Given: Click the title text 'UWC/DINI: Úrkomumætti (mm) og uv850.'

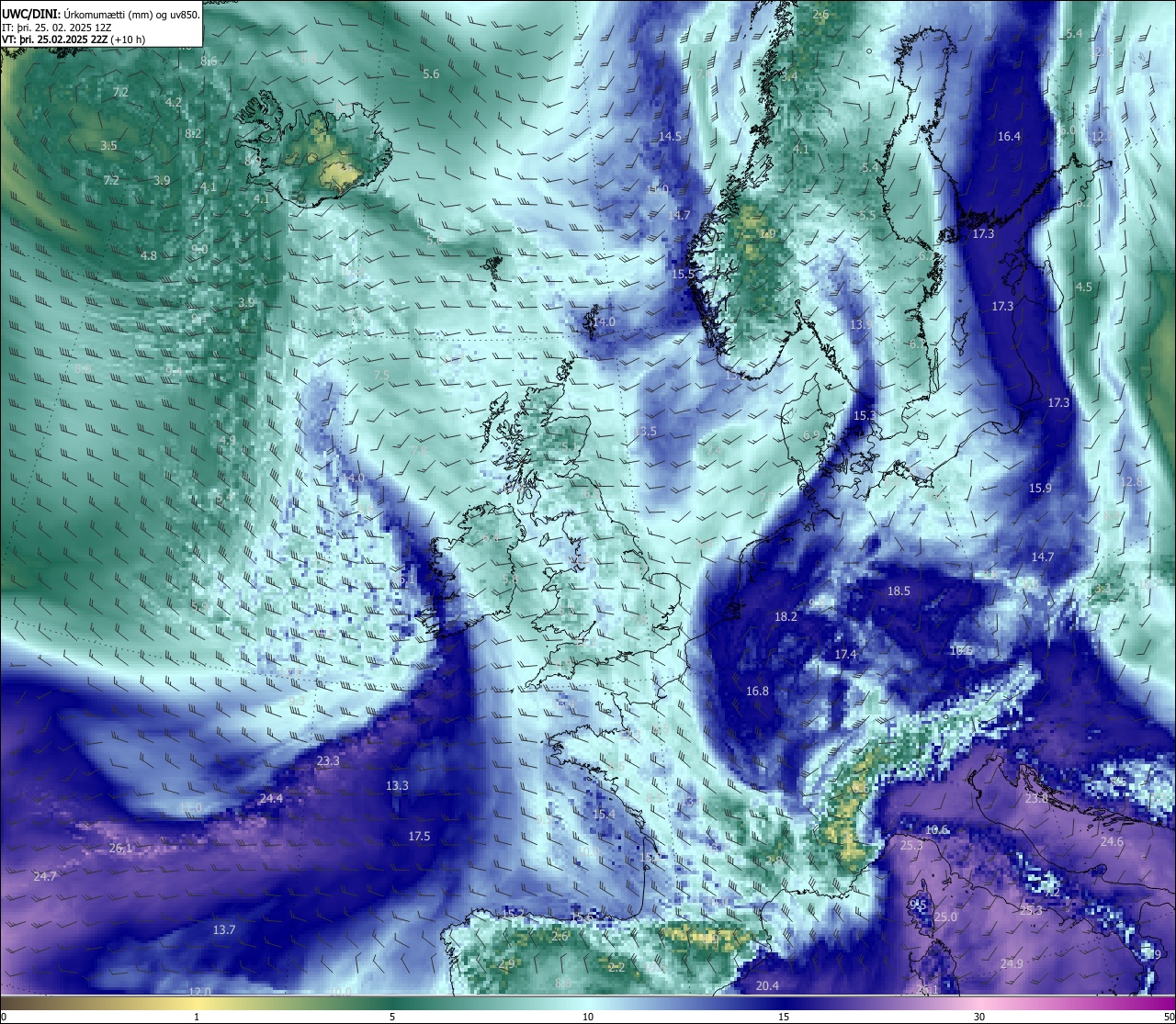Looking at the screenshot, I should click(x=101, y=14).
